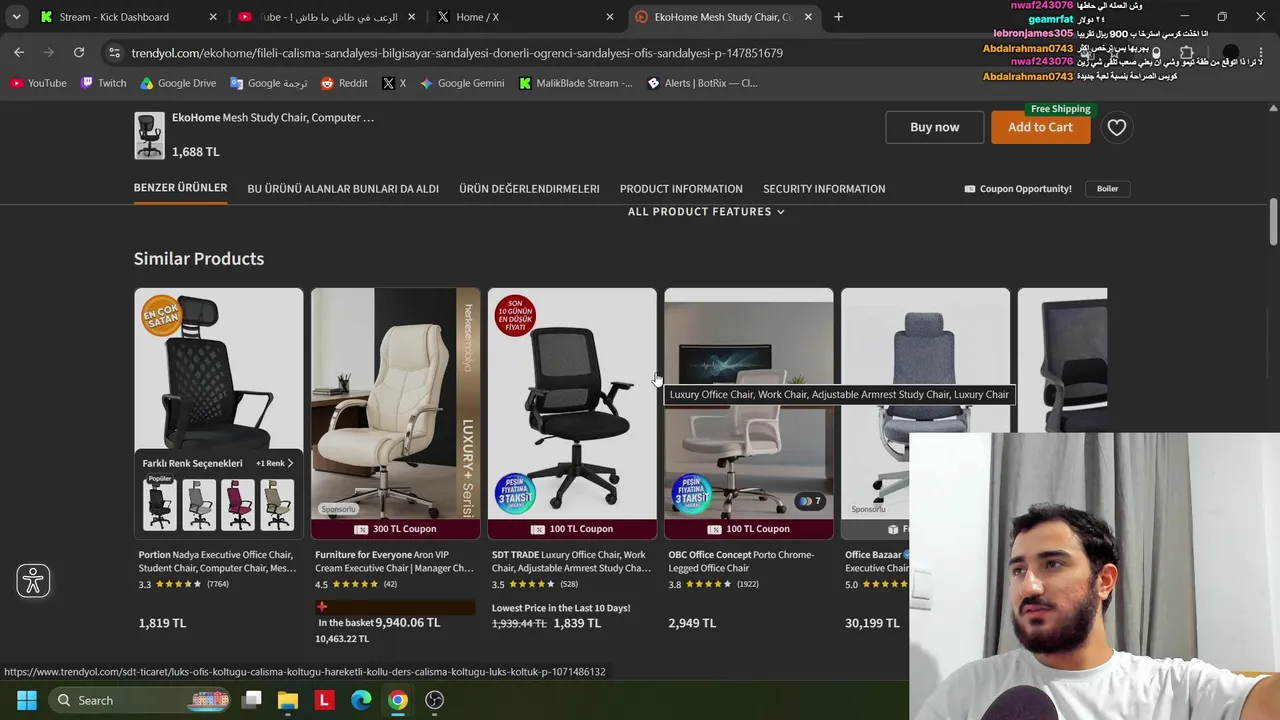This screenshot has width=1280, height=720.
Task: Close the EkoHome Mesh Study Chair tab
Action: click(808, 17)
